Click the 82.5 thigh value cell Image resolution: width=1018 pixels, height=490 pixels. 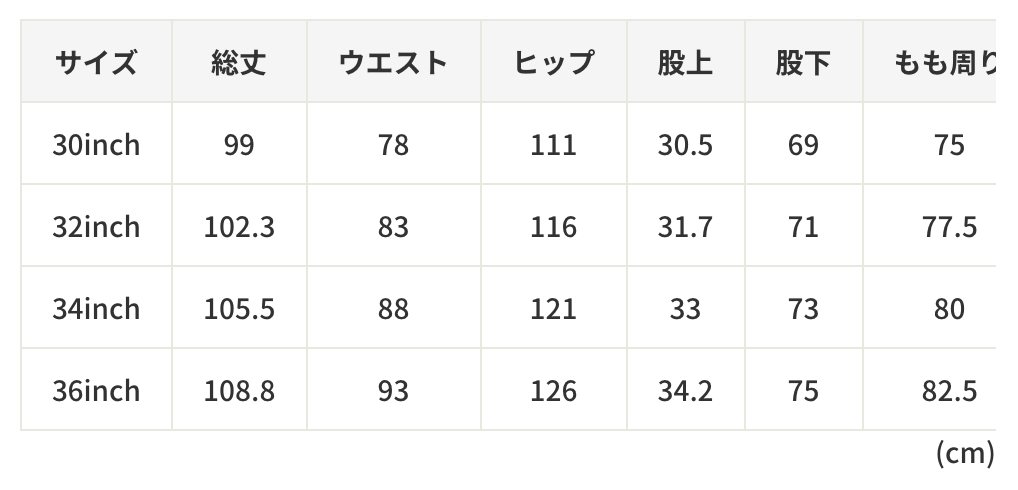pyautogui.click(x=948, y=390)
